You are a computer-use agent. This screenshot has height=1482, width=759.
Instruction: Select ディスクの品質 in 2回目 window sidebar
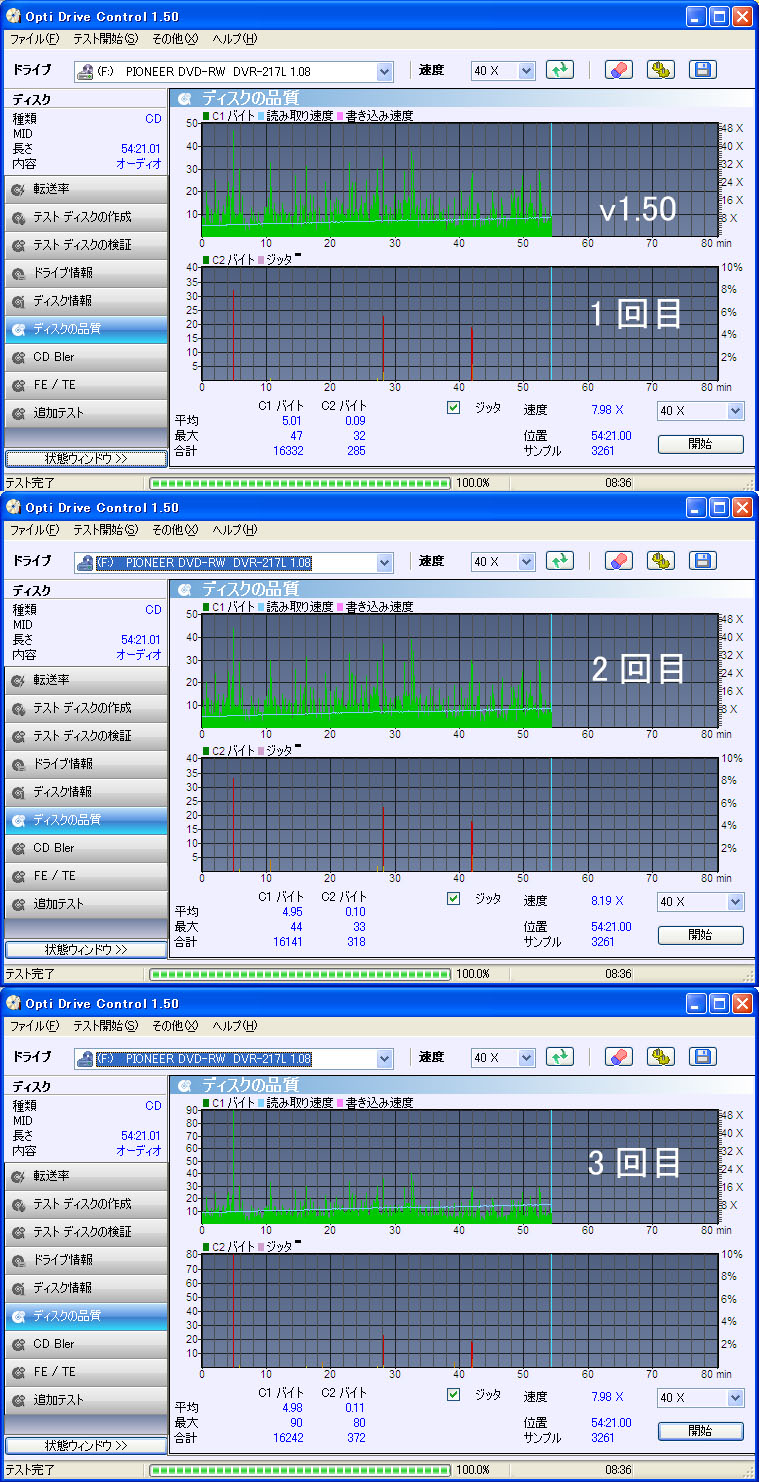pyautogui.click(x=86, y=820)
